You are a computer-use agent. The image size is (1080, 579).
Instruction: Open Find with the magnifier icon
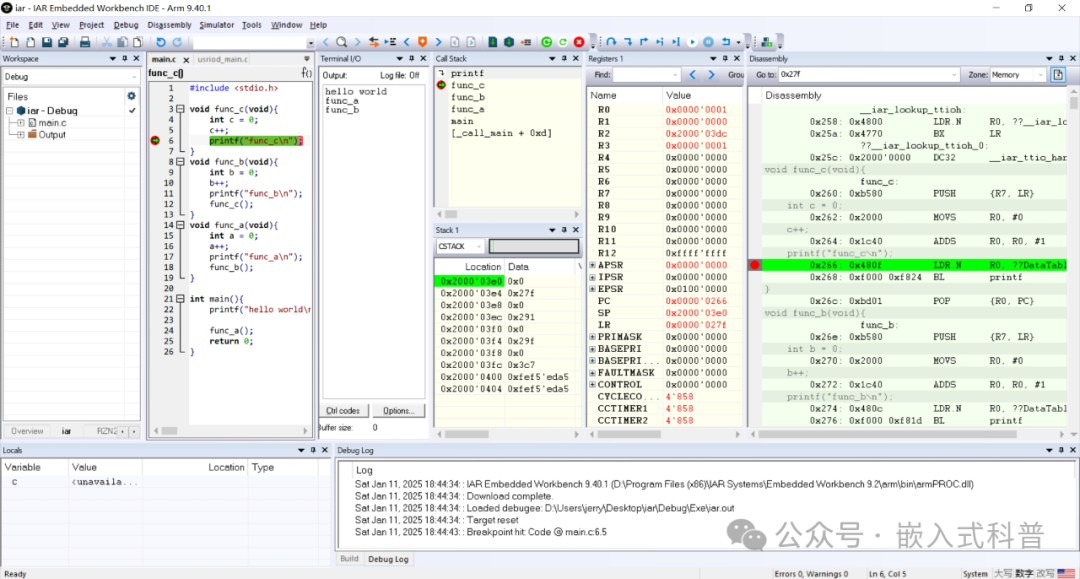pyautogui.click(x=341, y=42)
